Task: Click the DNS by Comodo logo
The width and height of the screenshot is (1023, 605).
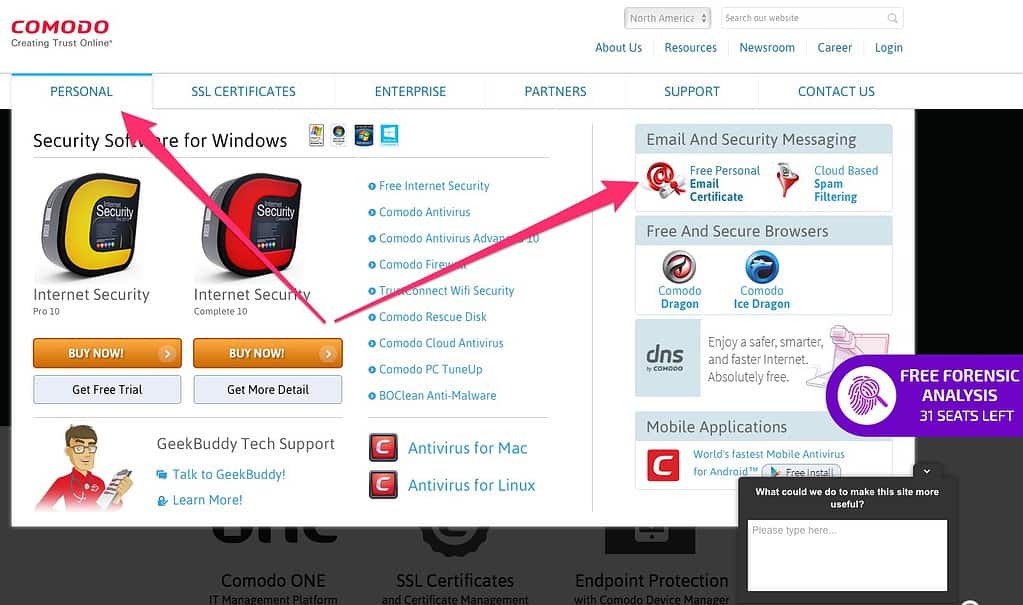Action: (667, 358)
